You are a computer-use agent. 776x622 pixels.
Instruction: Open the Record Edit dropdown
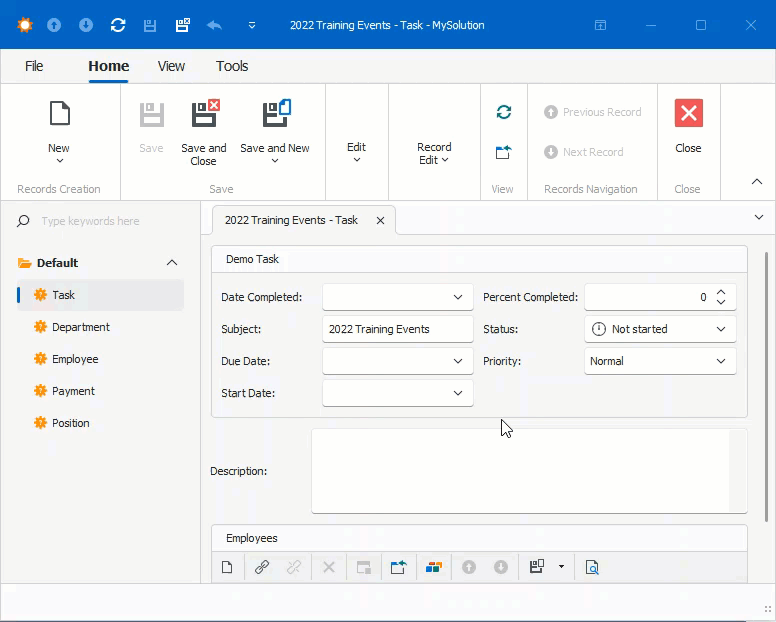point(434,153)
